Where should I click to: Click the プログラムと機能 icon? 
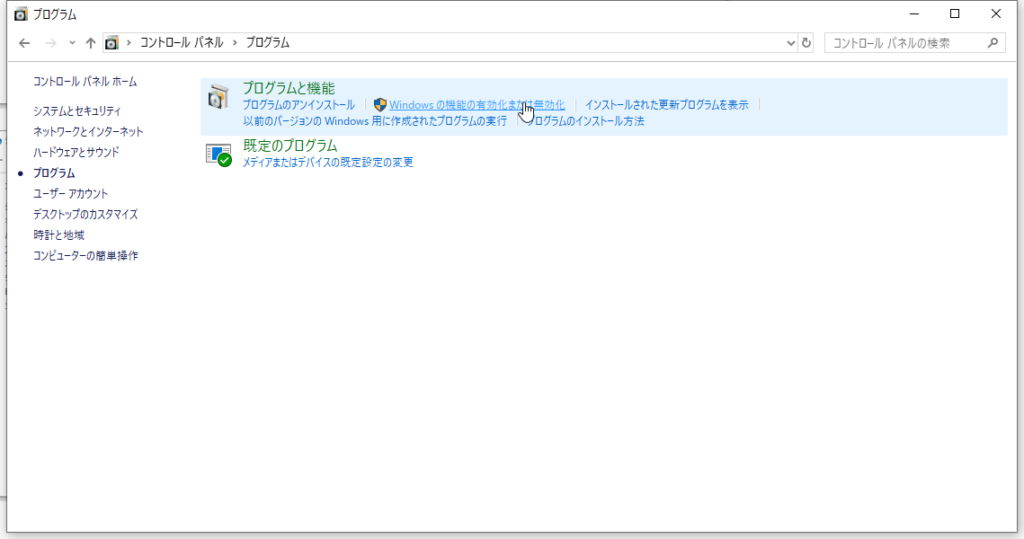coord(218,97)
